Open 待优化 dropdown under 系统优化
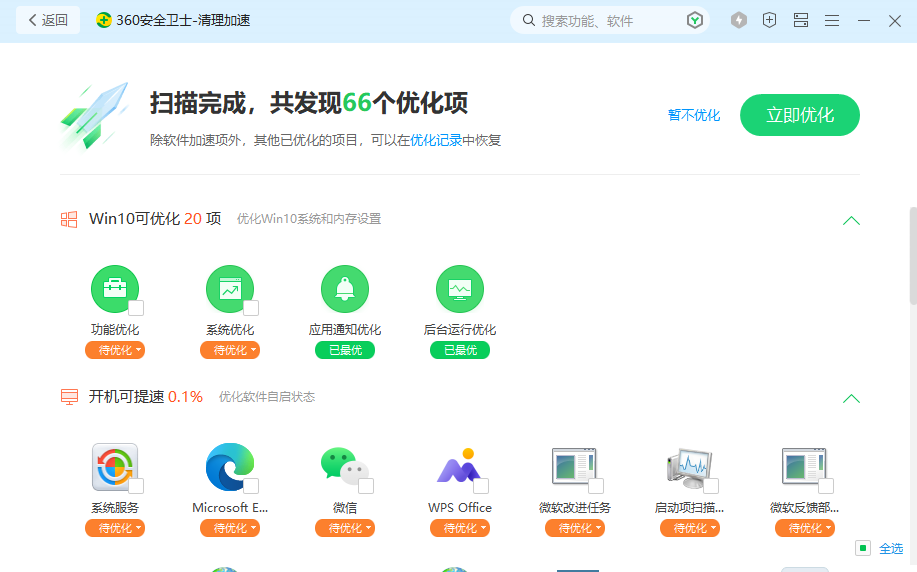 click(230, 350)
